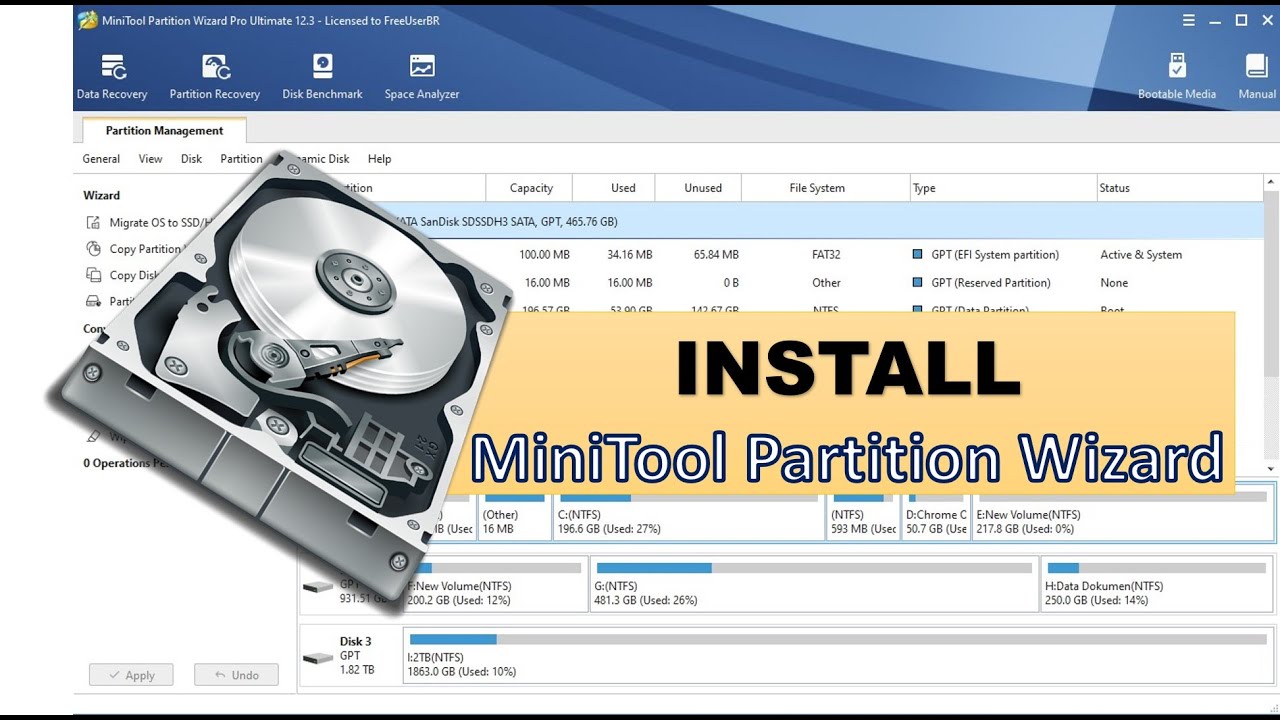Screen dimensions: 1280x720
Task: Open the Disk menu
Action: pos(191,159)
